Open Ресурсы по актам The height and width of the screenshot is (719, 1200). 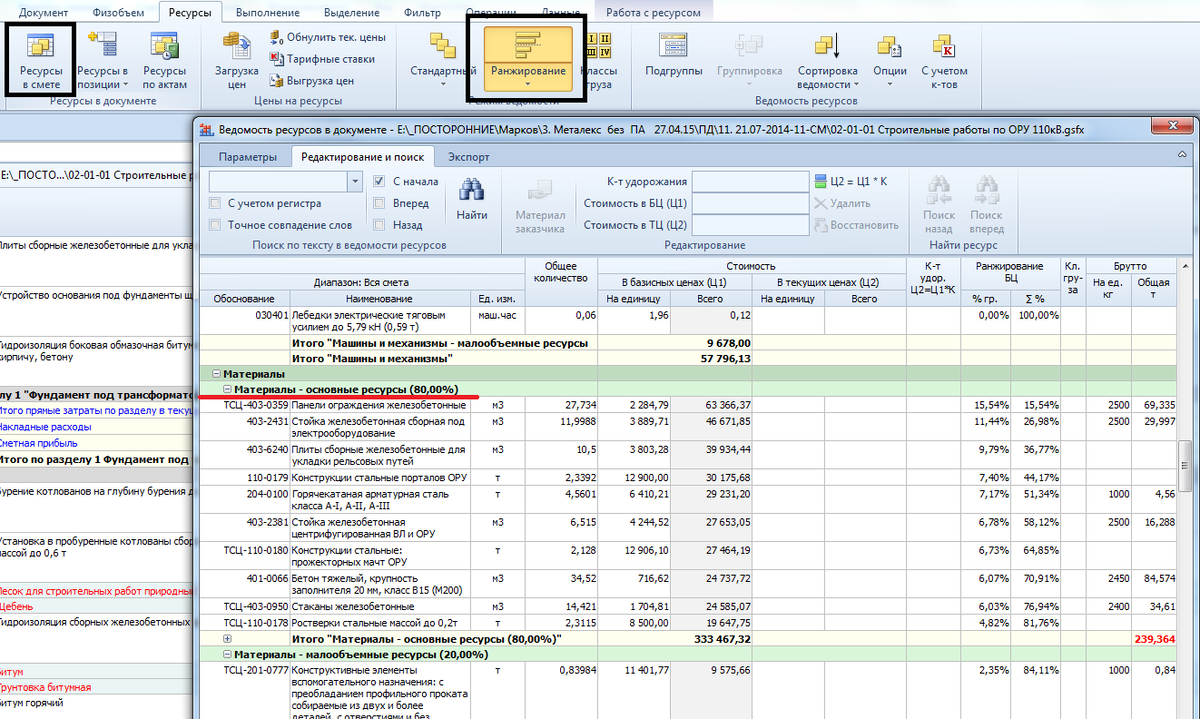click(164, 60)
